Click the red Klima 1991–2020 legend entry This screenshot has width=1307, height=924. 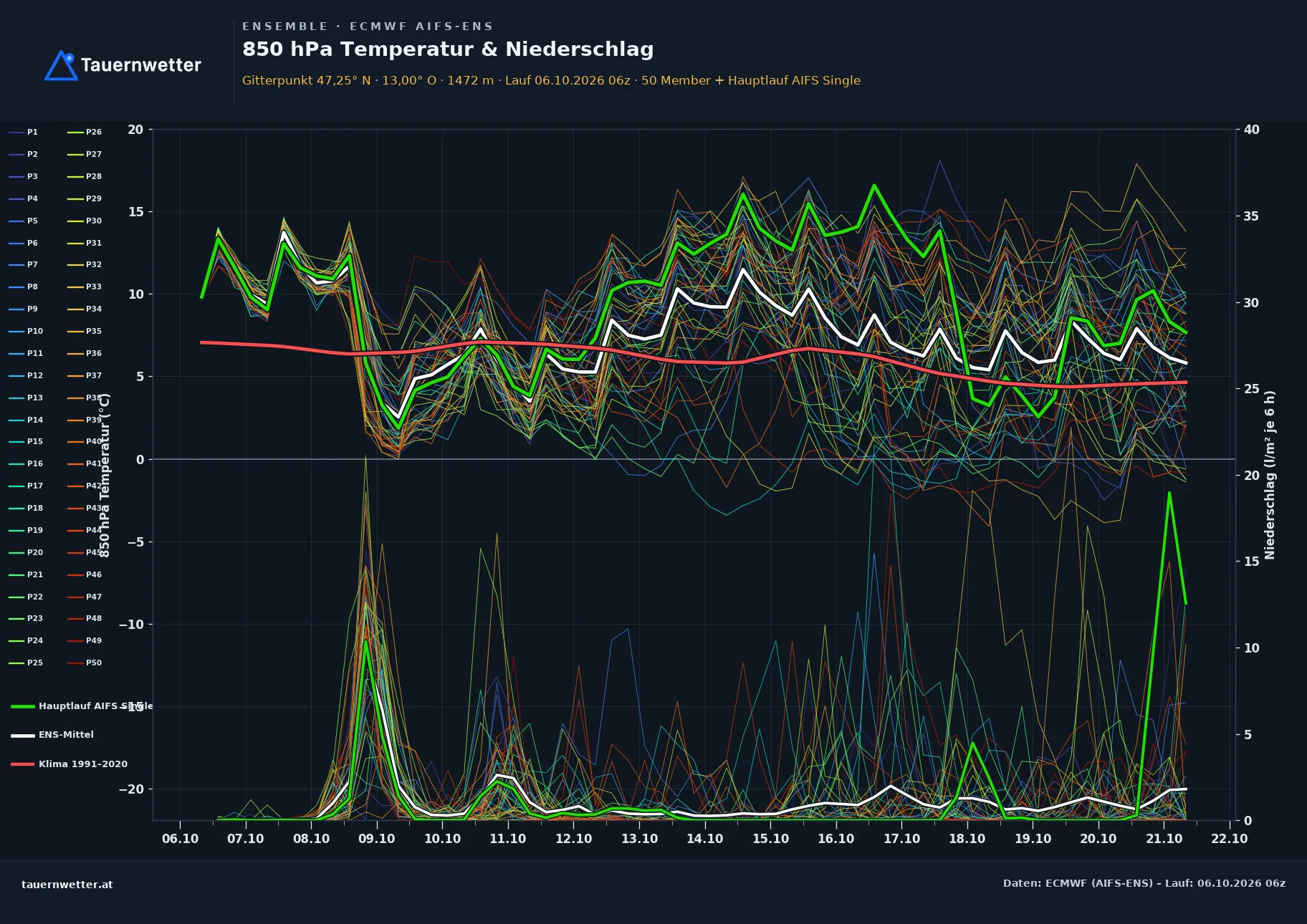point(69,764)
